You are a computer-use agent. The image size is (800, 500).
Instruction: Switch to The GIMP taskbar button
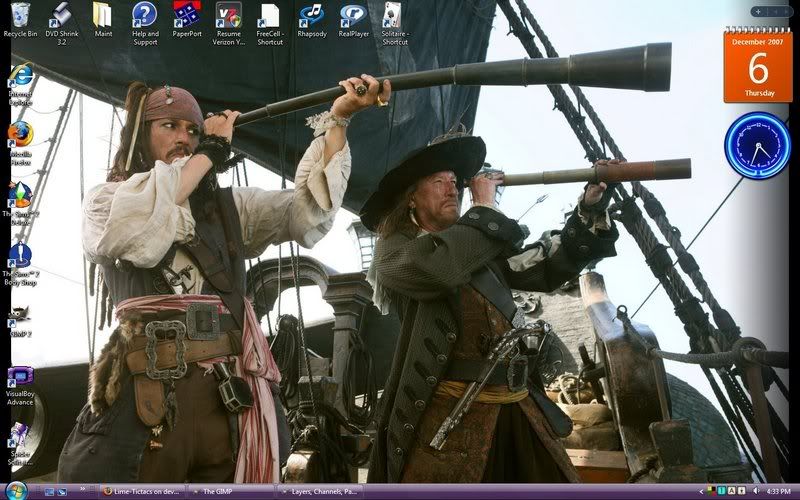coord(231,492)
